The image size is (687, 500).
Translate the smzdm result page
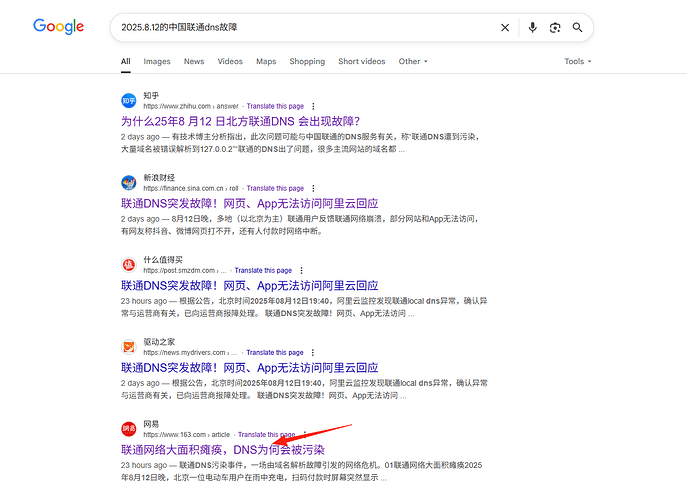(263, 270)
